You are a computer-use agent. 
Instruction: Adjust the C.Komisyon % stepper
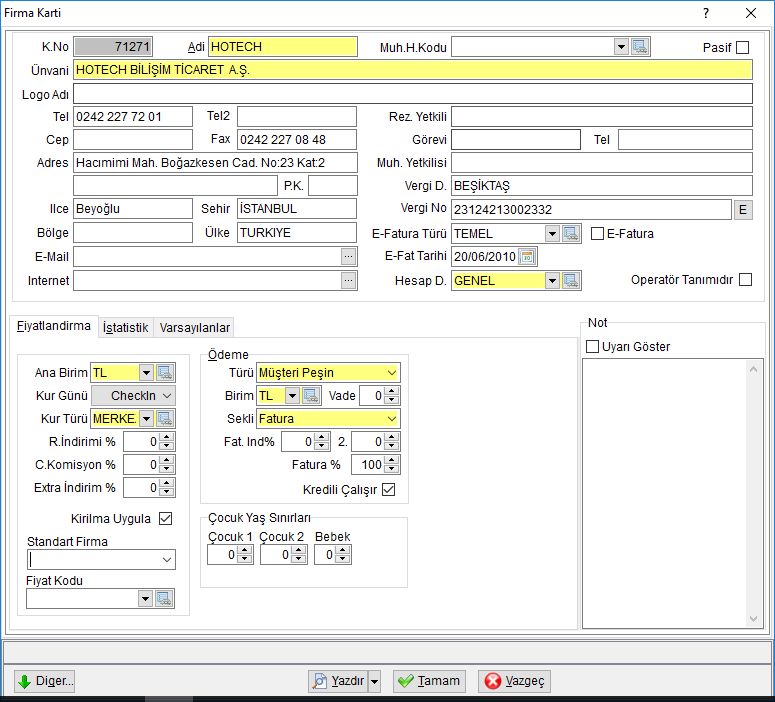(x=167, y=465)
